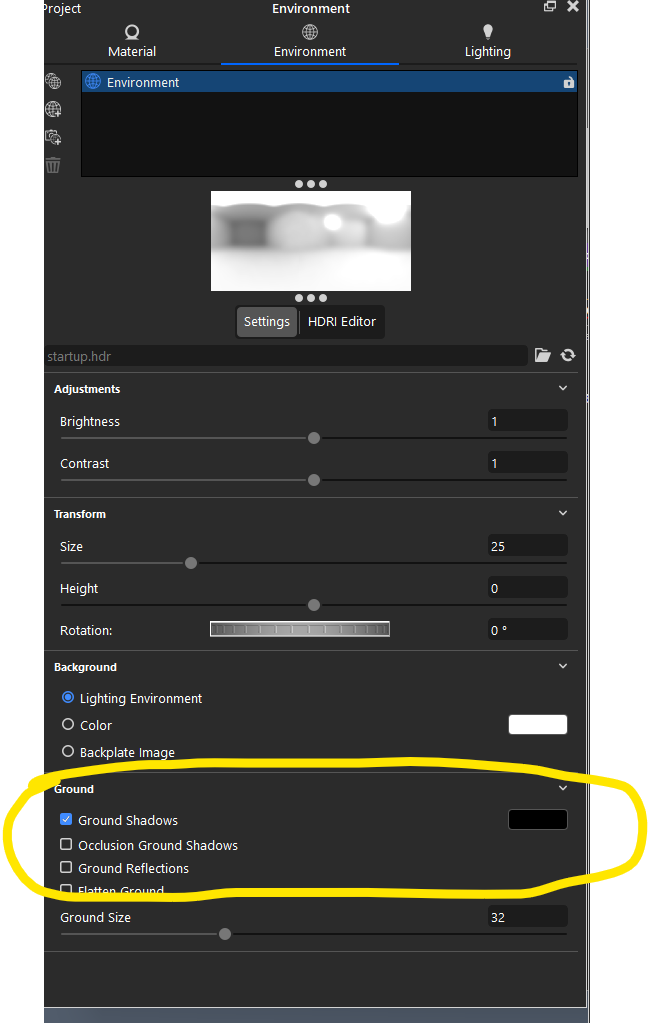Undock the Project panel window
This screenshot has height=1023, width=649.
(x=550, y=7)
